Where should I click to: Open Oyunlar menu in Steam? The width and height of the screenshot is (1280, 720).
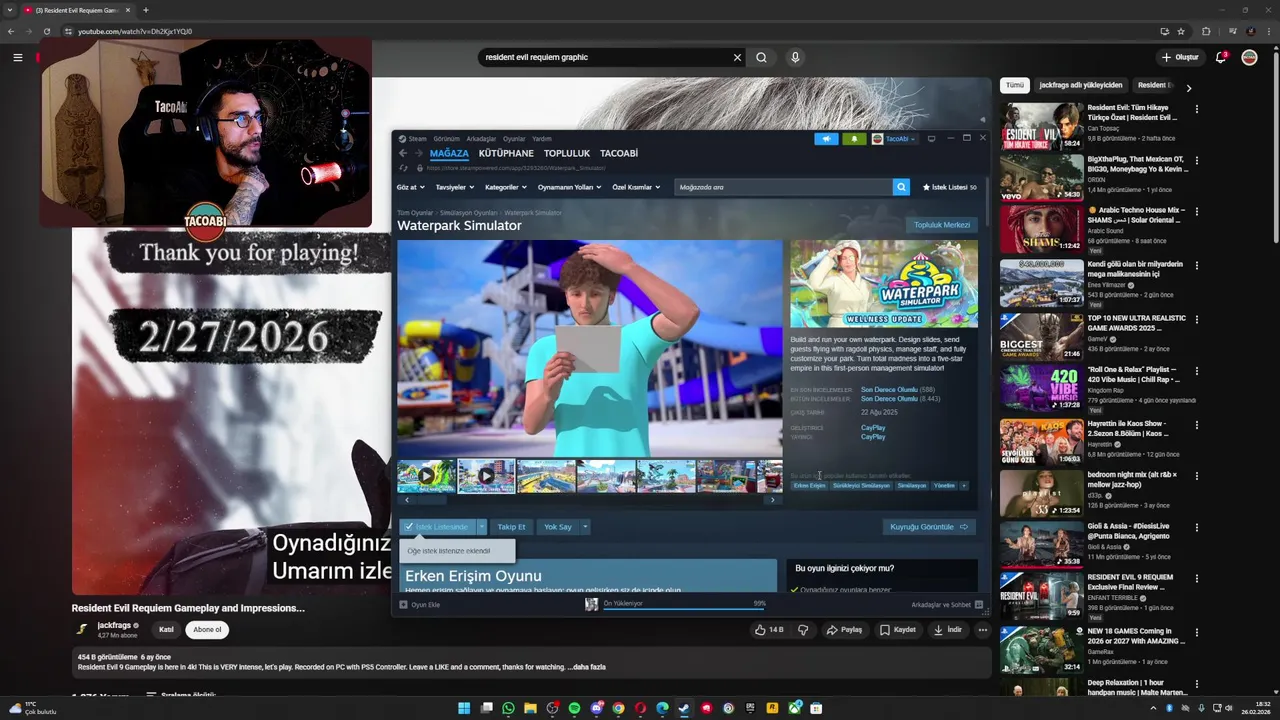click(x=514, y=139)
